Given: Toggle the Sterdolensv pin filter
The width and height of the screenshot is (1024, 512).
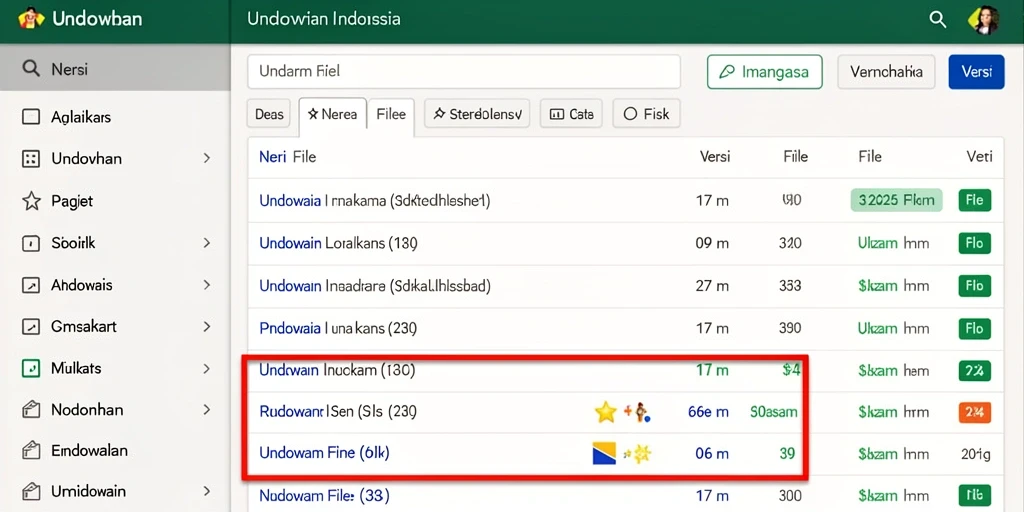Looking at the screenshot, I should [477, 114].
